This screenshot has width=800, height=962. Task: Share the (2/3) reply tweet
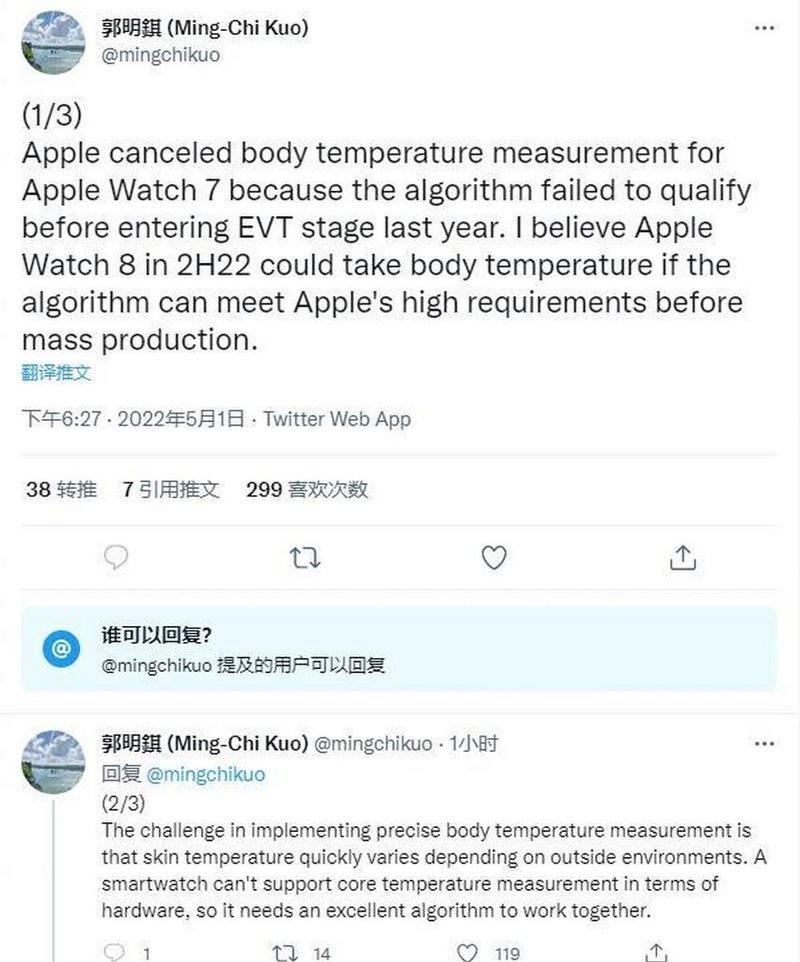[x=656, y=953]
